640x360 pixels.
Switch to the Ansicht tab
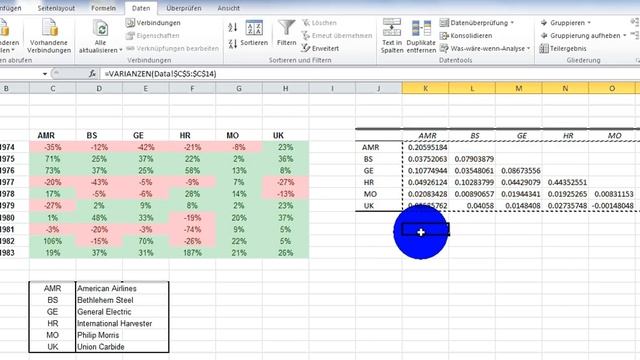tap(229, 8)
